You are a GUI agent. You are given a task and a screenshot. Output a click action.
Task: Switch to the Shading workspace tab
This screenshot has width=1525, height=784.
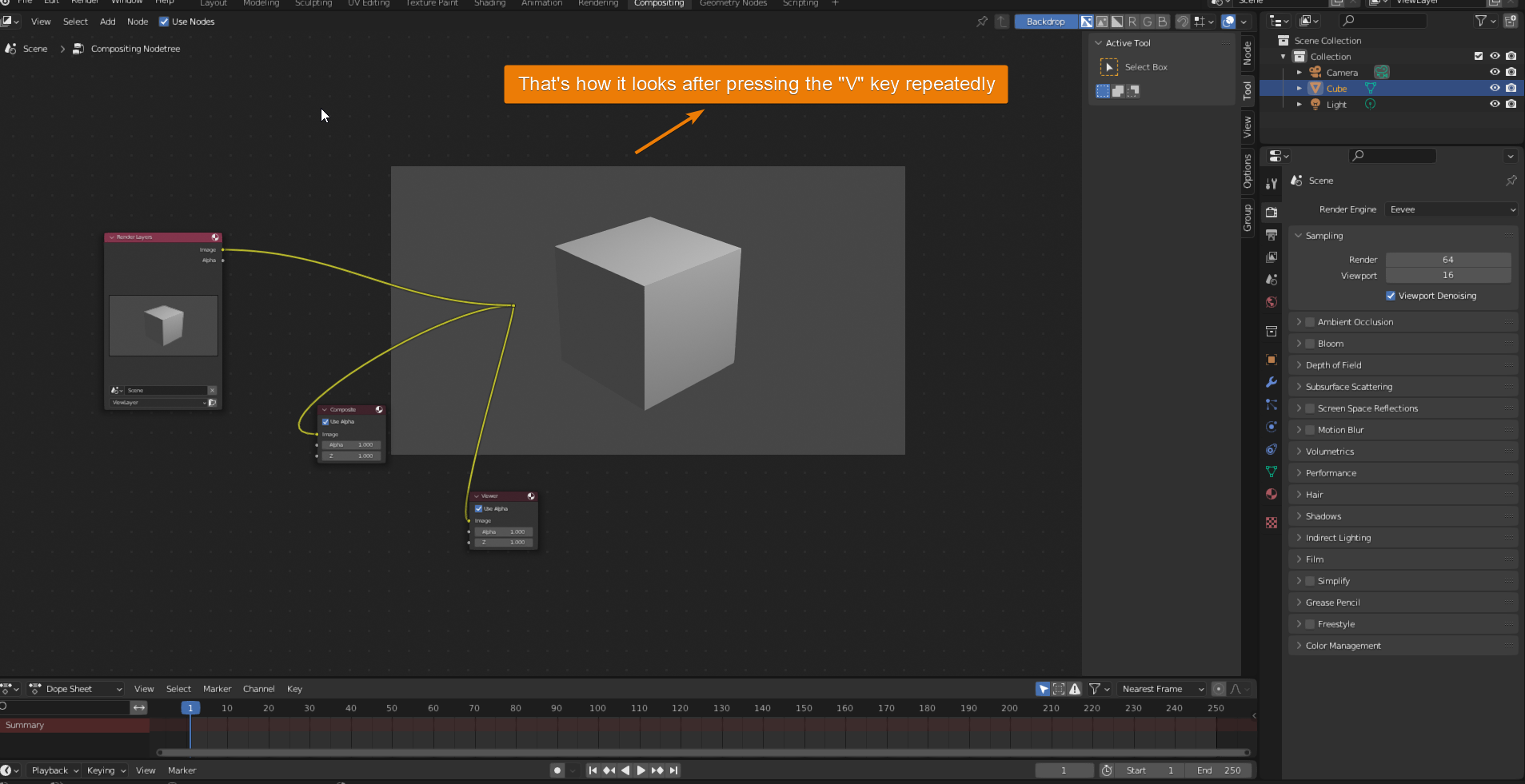coord(489,4)
